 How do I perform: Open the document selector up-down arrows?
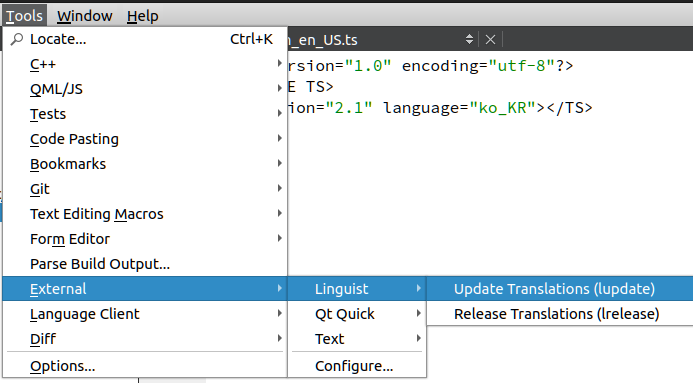coord(469,39)
